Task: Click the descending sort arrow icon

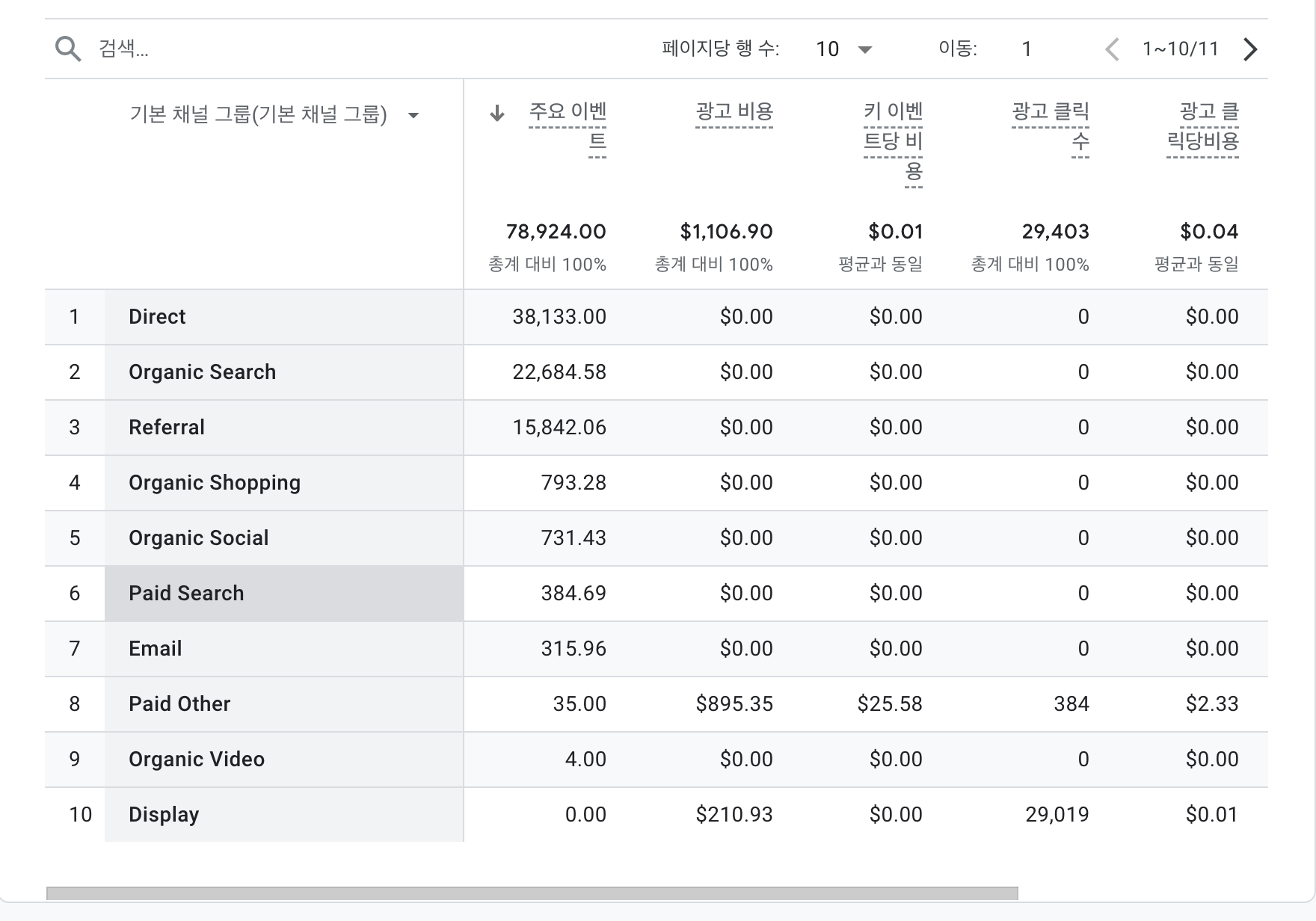Action: pos(497,114)
